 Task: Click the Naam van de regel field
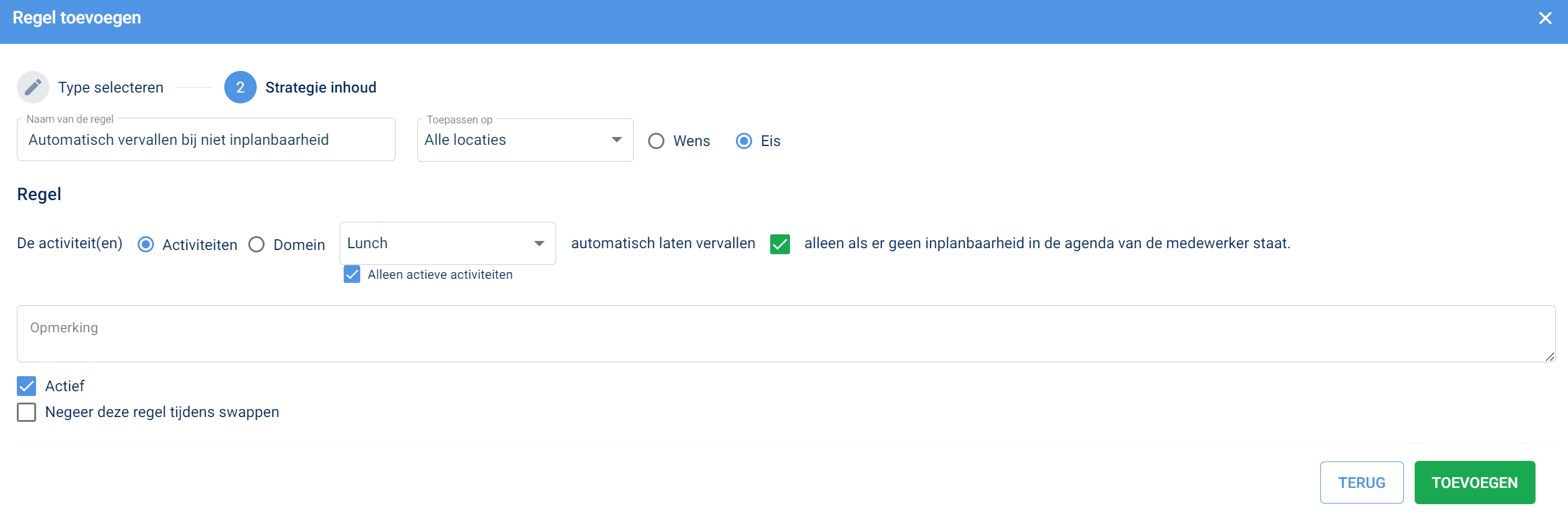point(206,140)
